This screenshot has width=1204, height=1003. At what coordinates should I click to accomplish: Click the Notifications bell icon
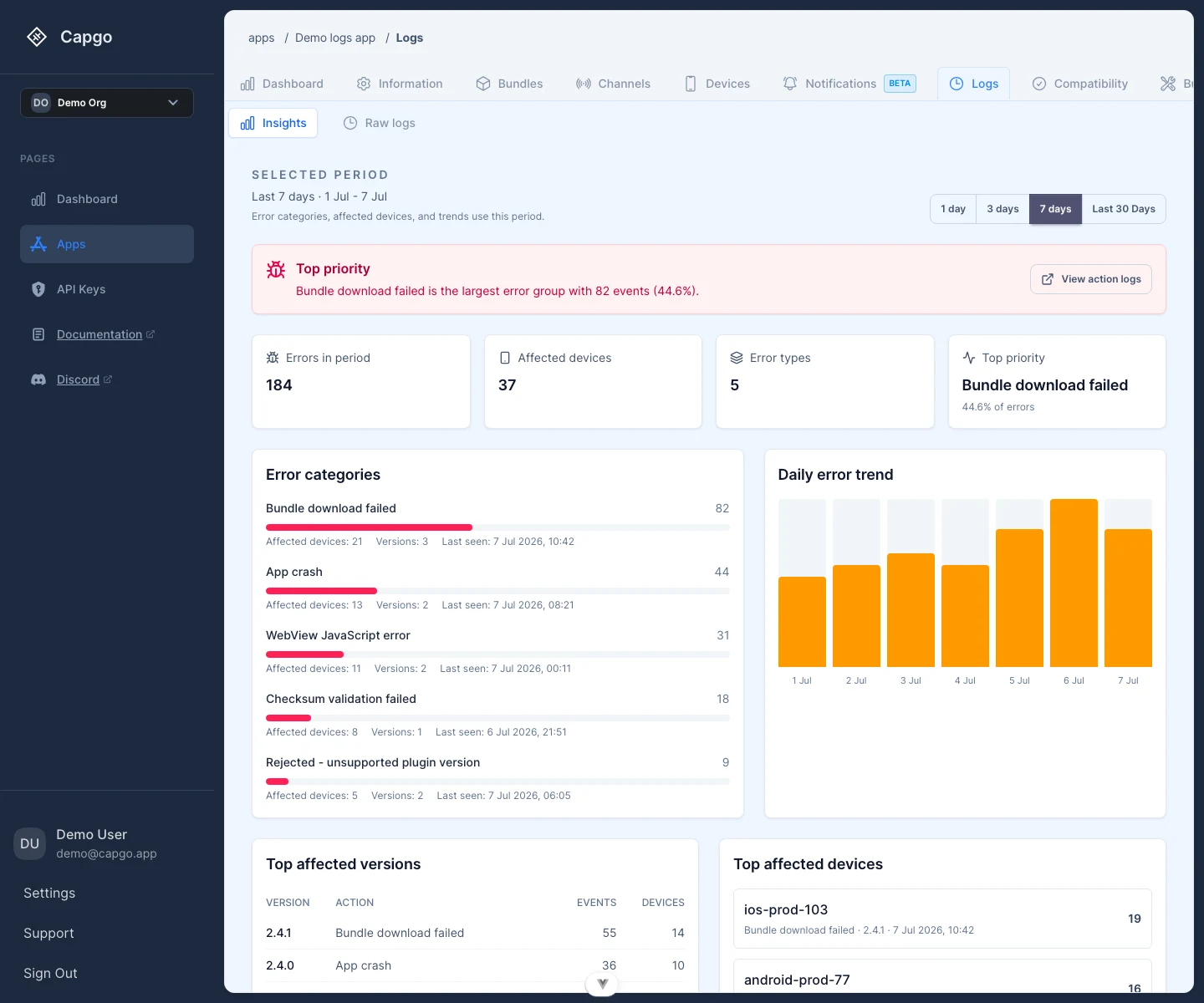pyautogui.click(x=790, y=84)
